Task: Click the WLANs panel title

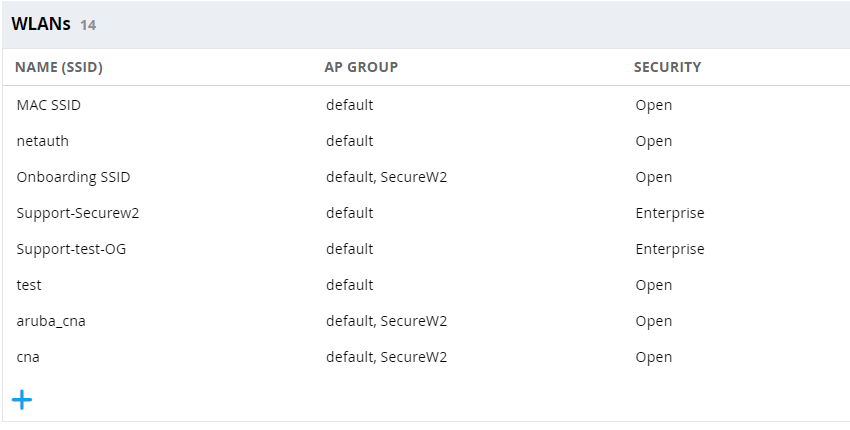Action: [x=41, y=24]
